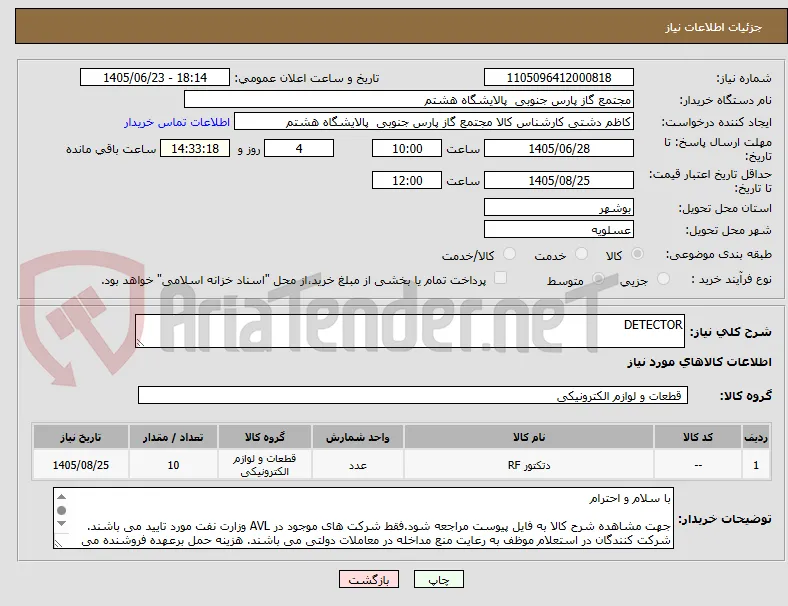788x606 pixels.
Task: Click the need number field 1105096412000818
Action: coord(559,77)
